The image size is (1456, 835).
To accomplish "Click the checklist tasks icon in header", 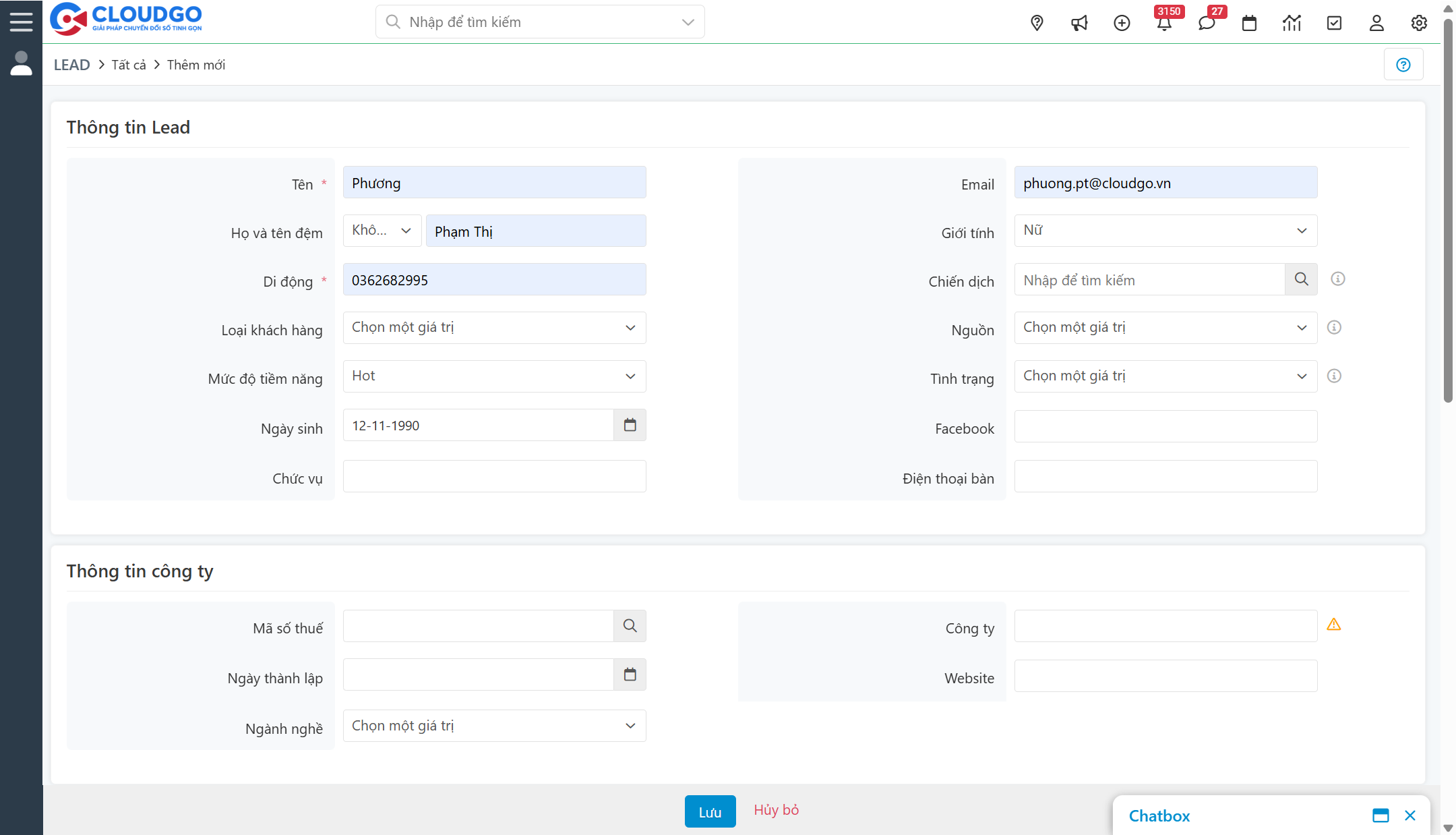I will pyautogui.click(x=1334, y=23).
